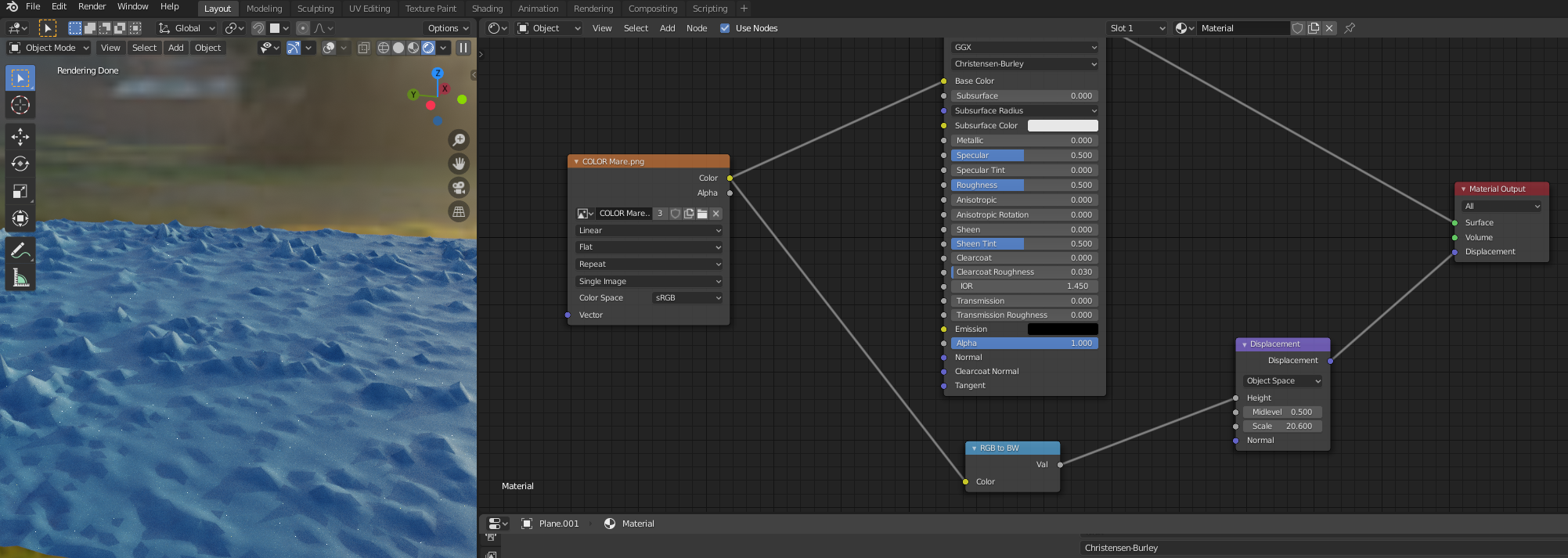Viewport: 1568px width, 558px height.
Task: Toggle camera view icon in viewport
Action: (459, 188)
